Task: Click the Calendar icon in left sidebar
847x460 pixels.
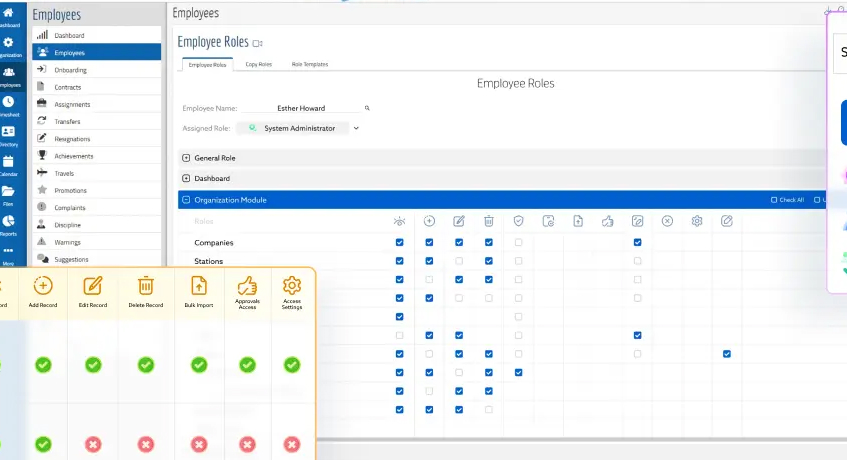Action: click(x=8, y=164)
